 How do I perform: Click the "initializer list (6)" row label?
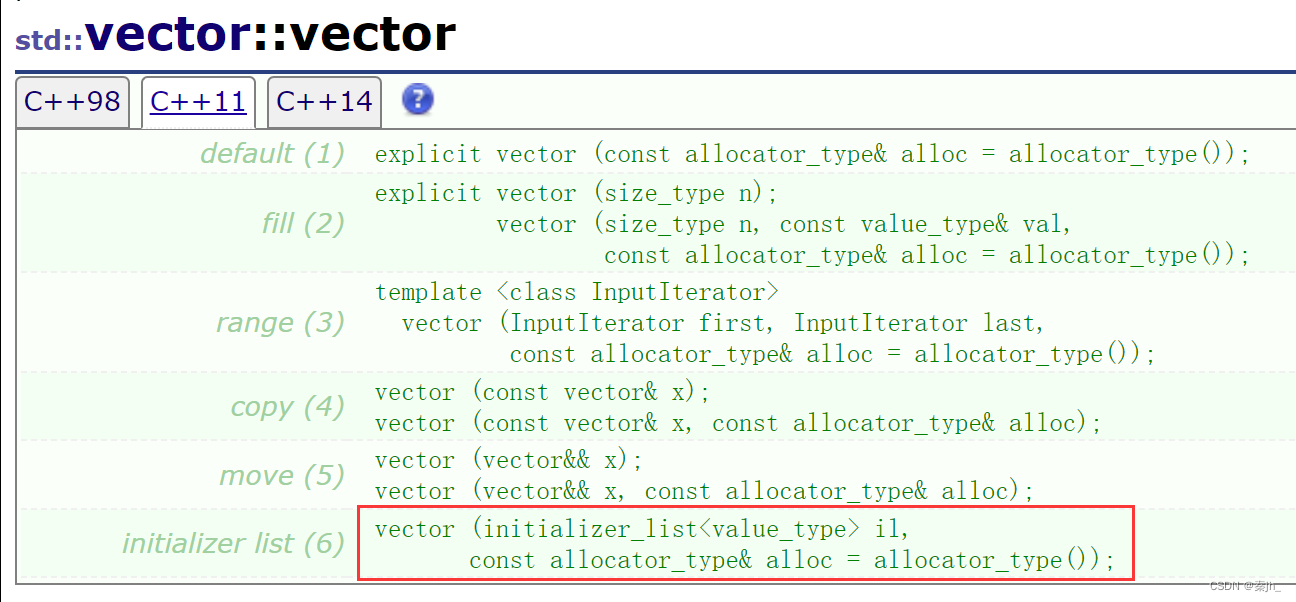click(x=233, y=543)
